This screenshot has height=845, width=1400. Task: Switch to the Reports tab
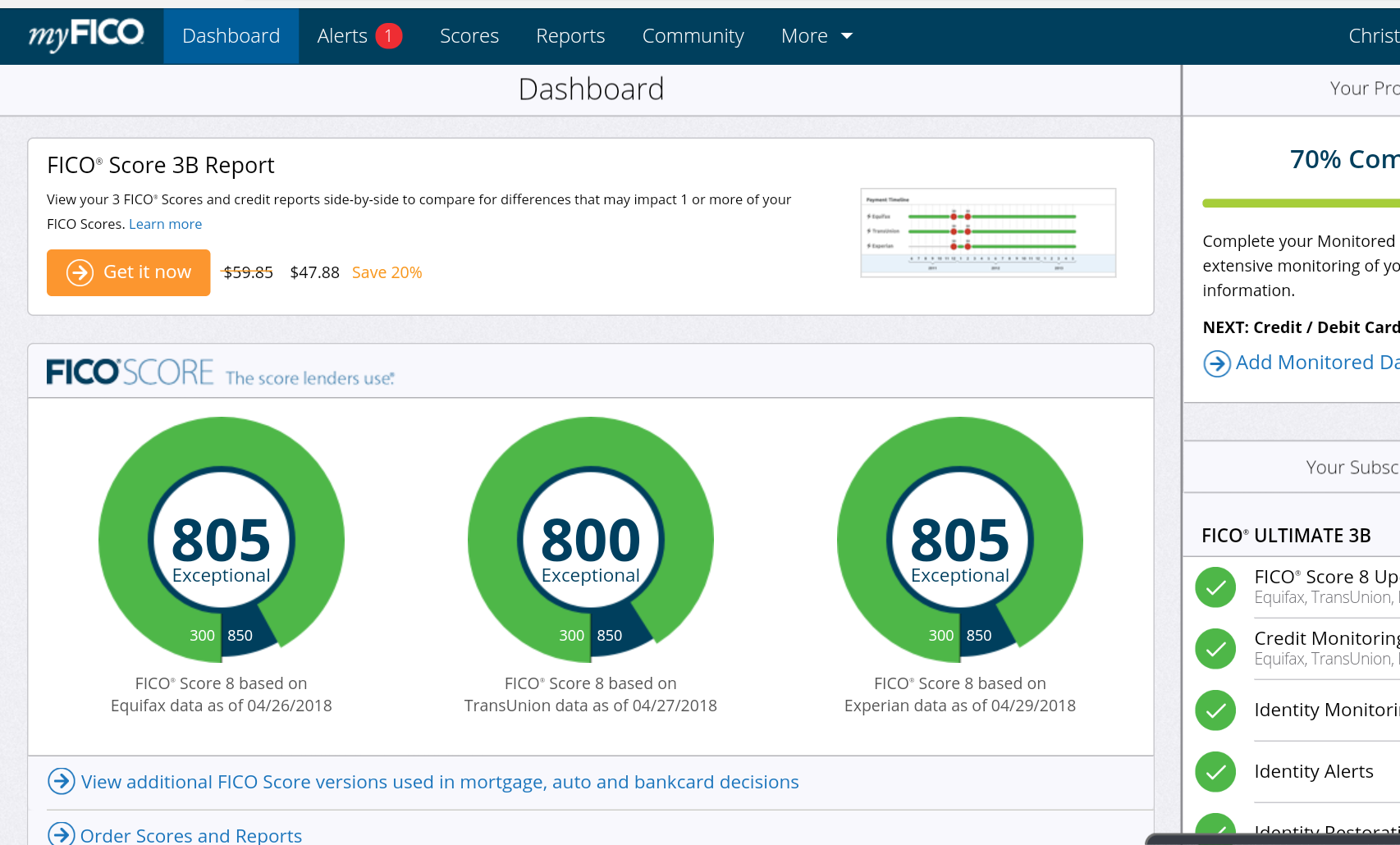coord(570,36)
